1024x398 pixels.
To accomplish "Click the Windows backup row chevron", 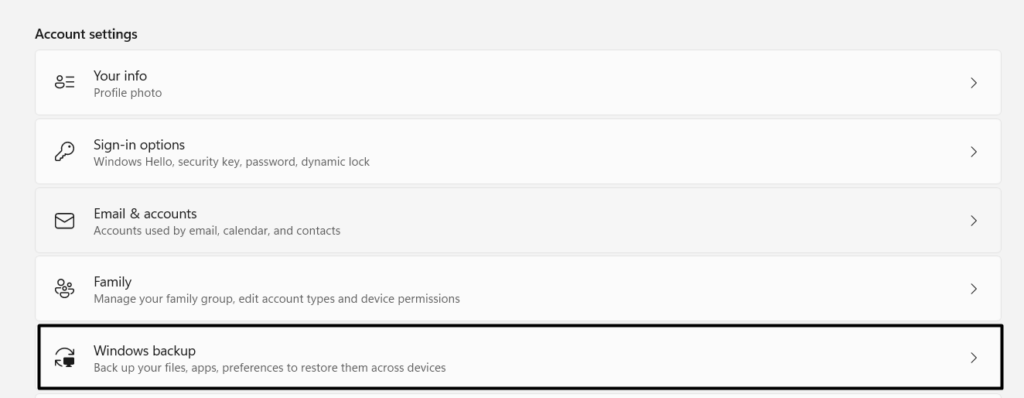I will (x=973, y=357).
